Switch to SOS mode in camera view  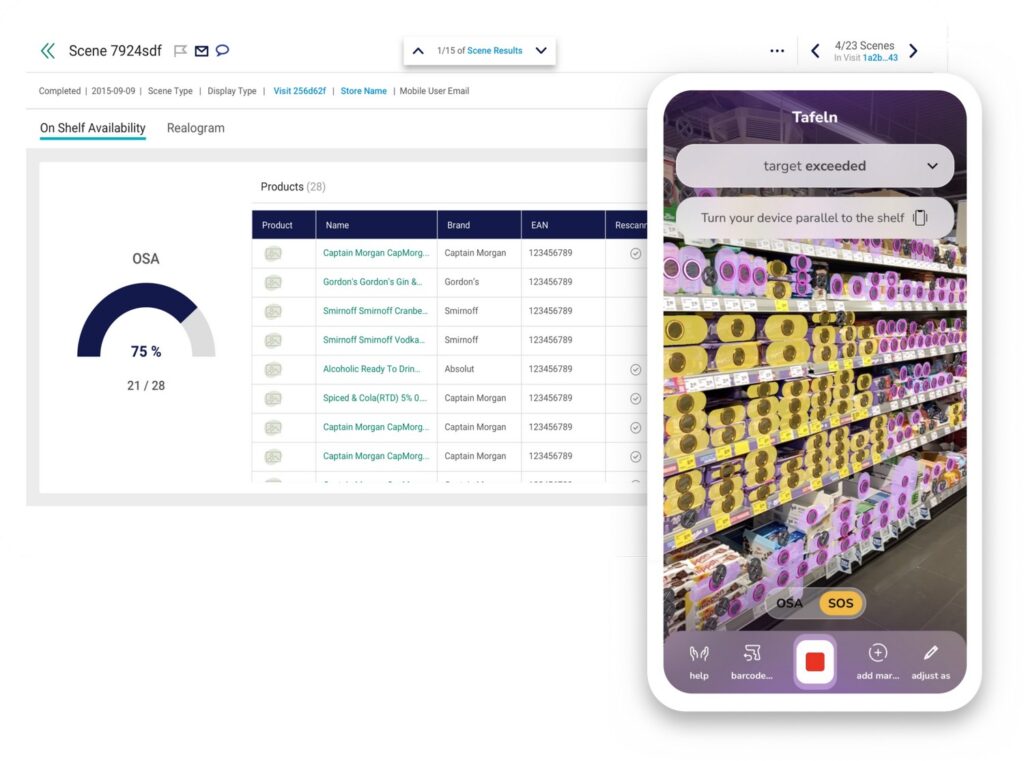[840, 603]
